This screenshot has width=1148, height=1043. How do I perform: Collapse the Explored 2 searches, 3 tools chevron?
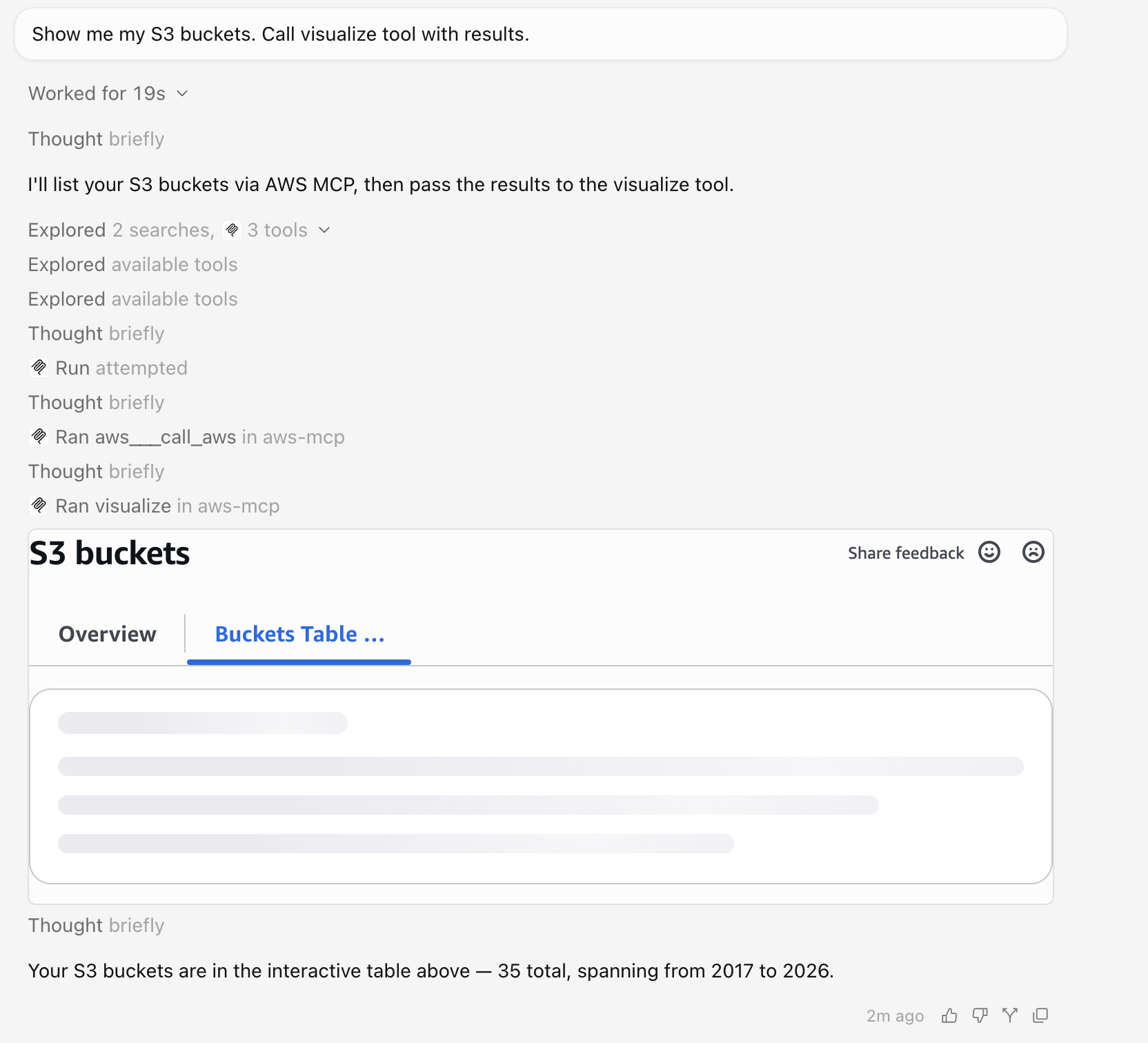324,230
